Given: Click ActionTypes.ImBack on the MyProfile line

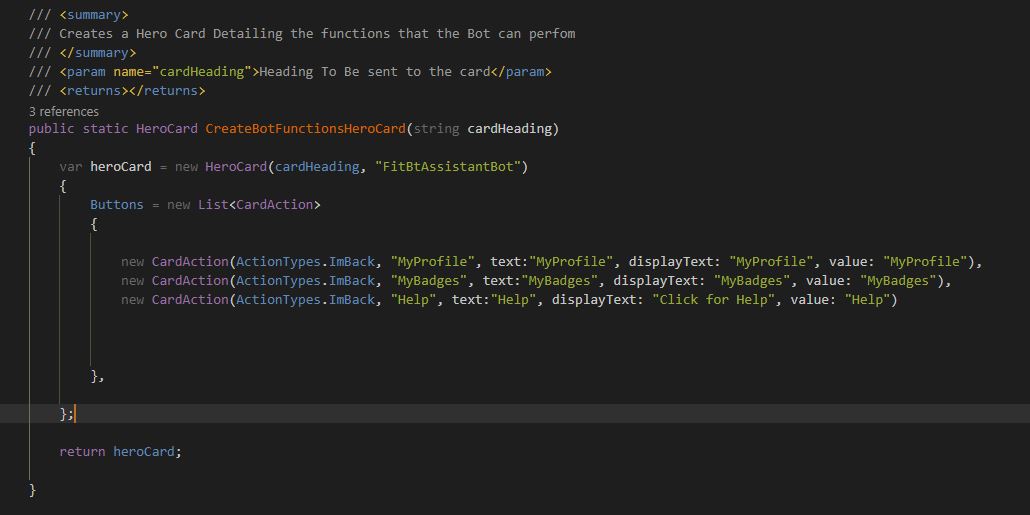Looking at the screenshot, I should (x=305, y=261).
